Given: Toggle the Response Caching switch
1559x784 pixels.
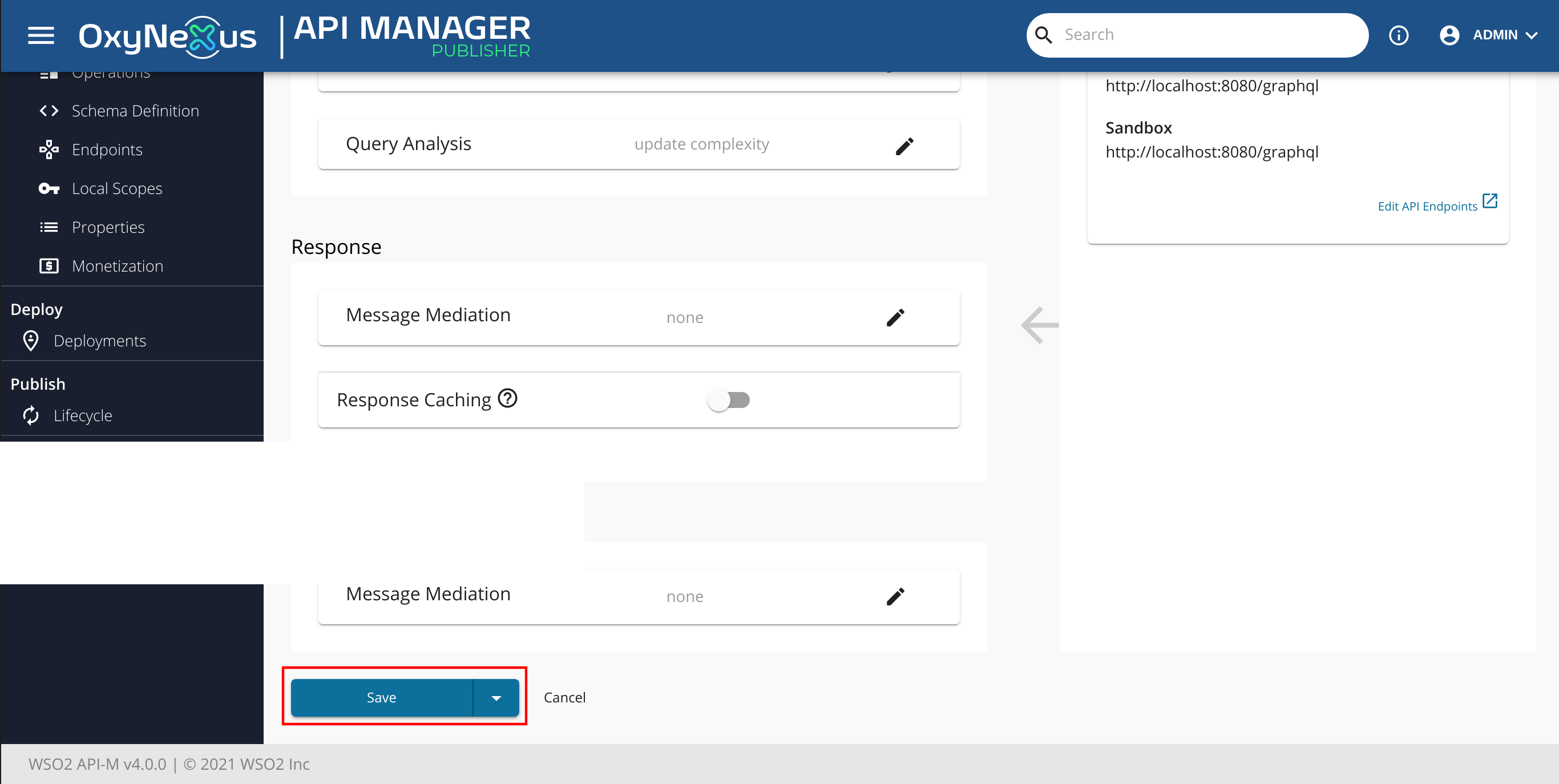Looking at the screenshot, I should (x=729, y=400).
